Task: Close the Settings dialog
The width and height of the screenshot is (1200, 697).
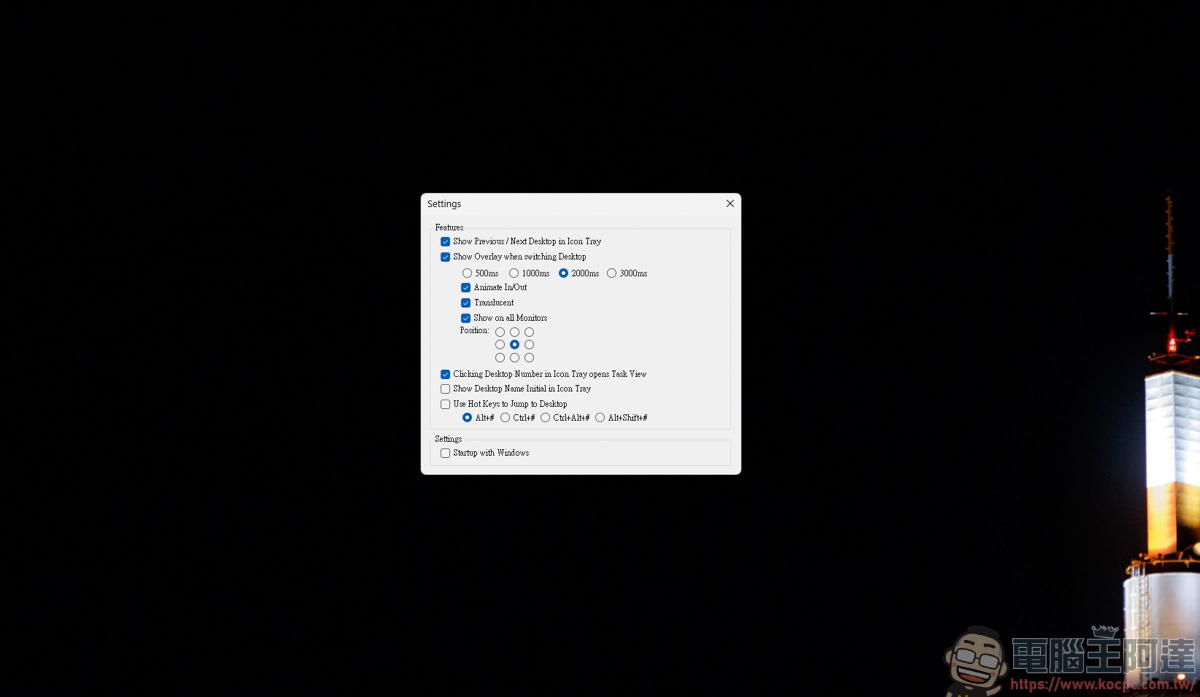Action: coord(730,204)
